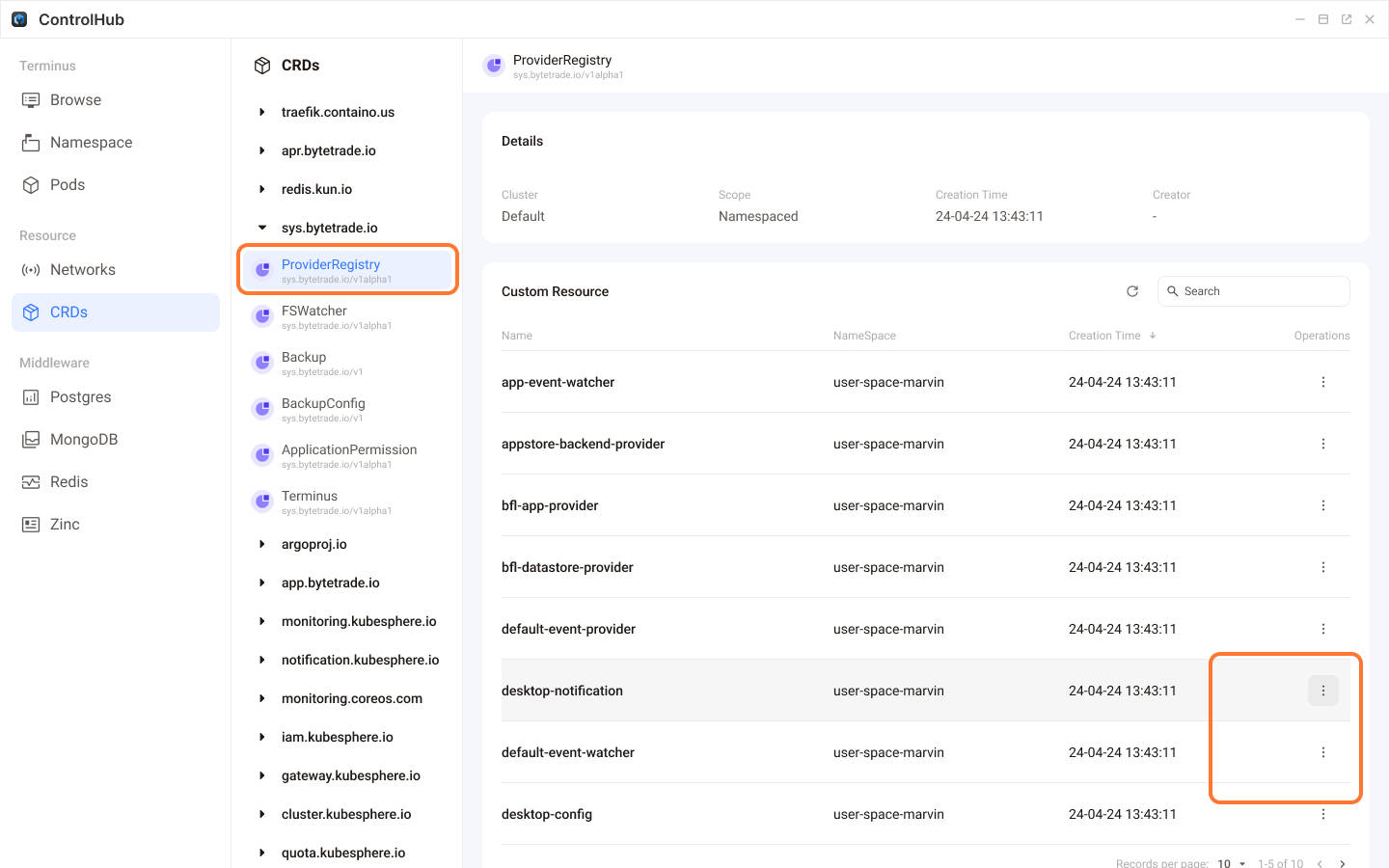The width and height of the screenshot is (1389, 868).
Task: Open the Records per page dropdown
Action: click(1231, 862)
